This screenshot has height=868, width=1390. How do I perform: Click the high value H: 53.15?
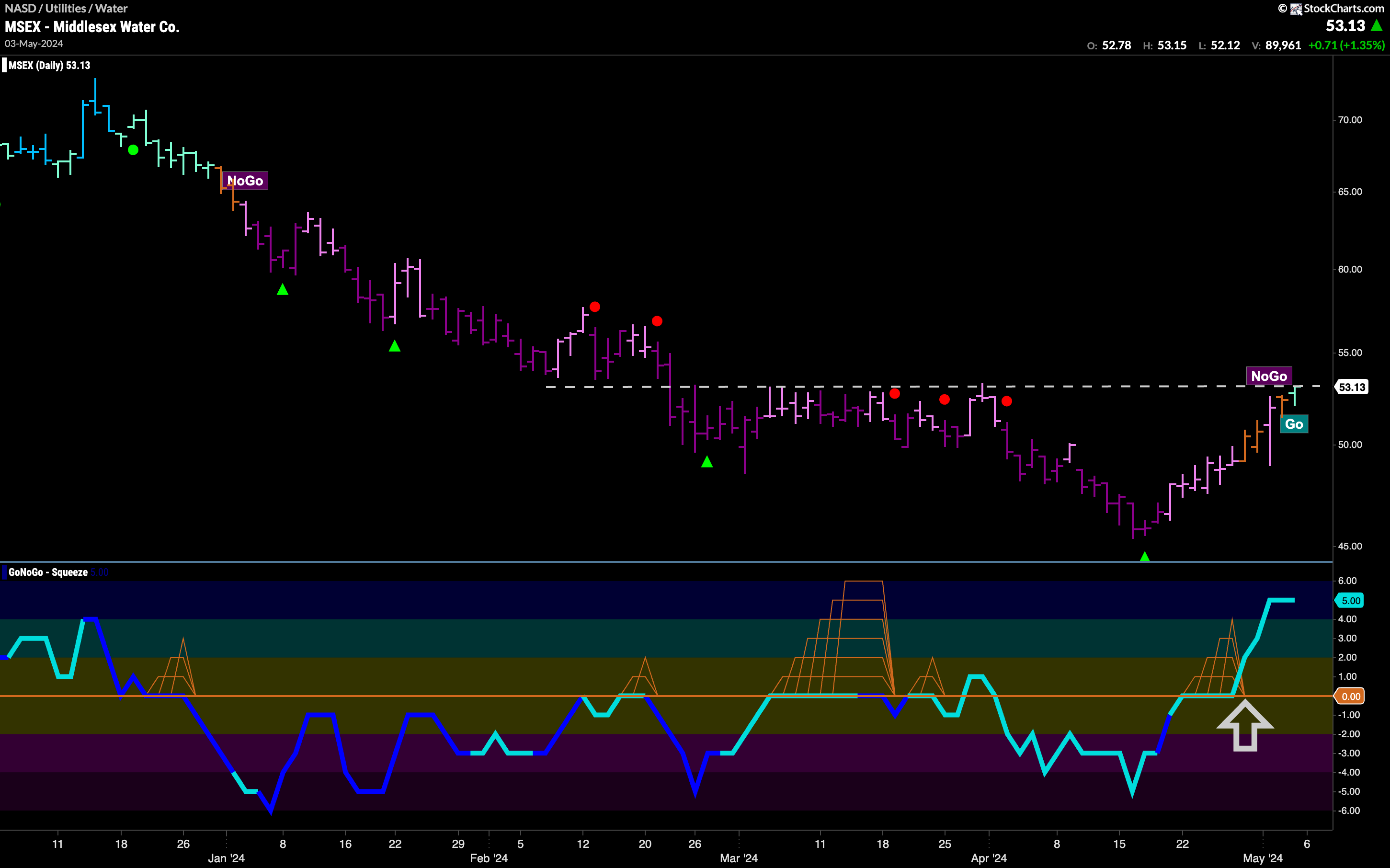tap(1164, 46)
